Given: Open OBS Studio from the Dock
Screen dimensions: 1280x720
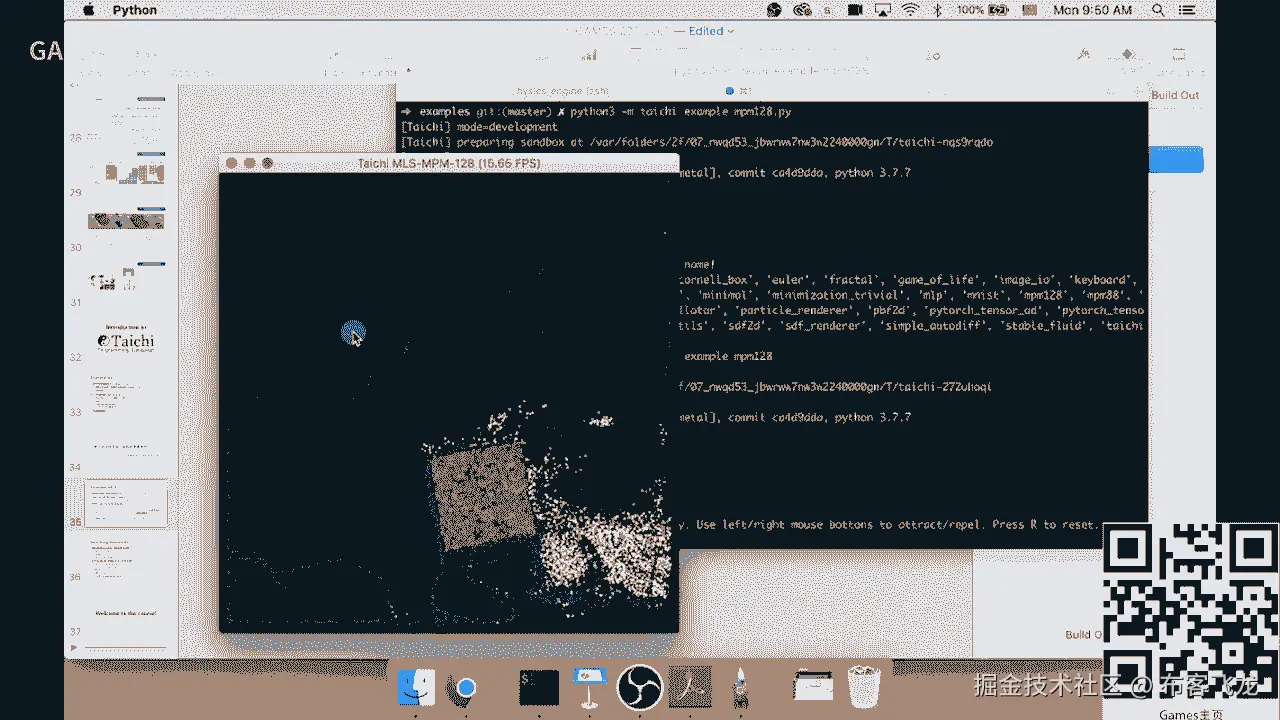Looking at the screenshot, I should pyautogui.click(x=640, y=687).
